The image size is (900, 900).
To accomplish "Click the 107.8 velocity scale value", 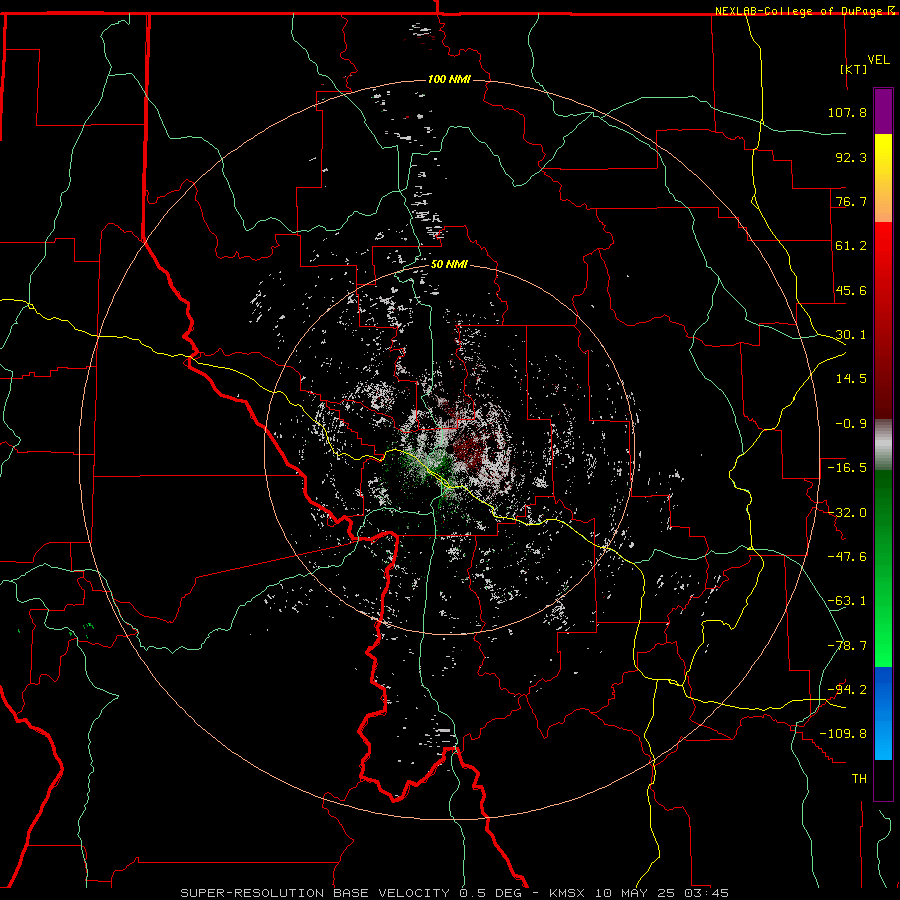I will click(x=847, y=112).
